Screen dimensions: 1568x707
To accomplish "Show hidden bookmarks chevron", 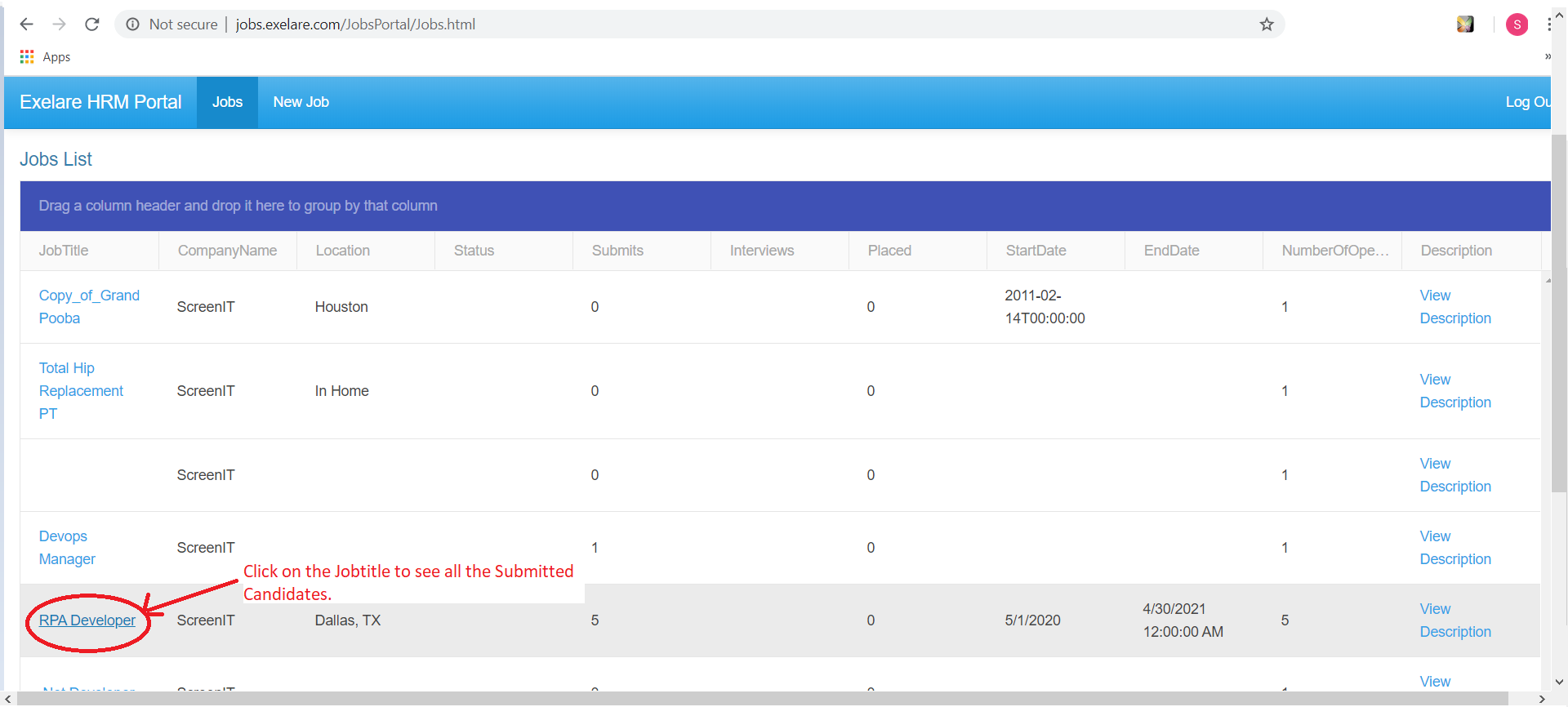I will 1548,56.
